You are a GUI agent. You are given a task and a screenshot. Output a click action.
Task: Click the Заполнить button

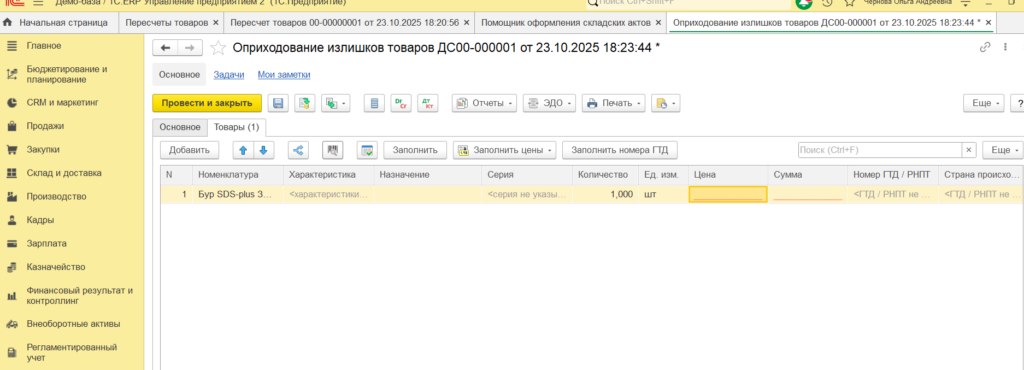pos(415,150)
